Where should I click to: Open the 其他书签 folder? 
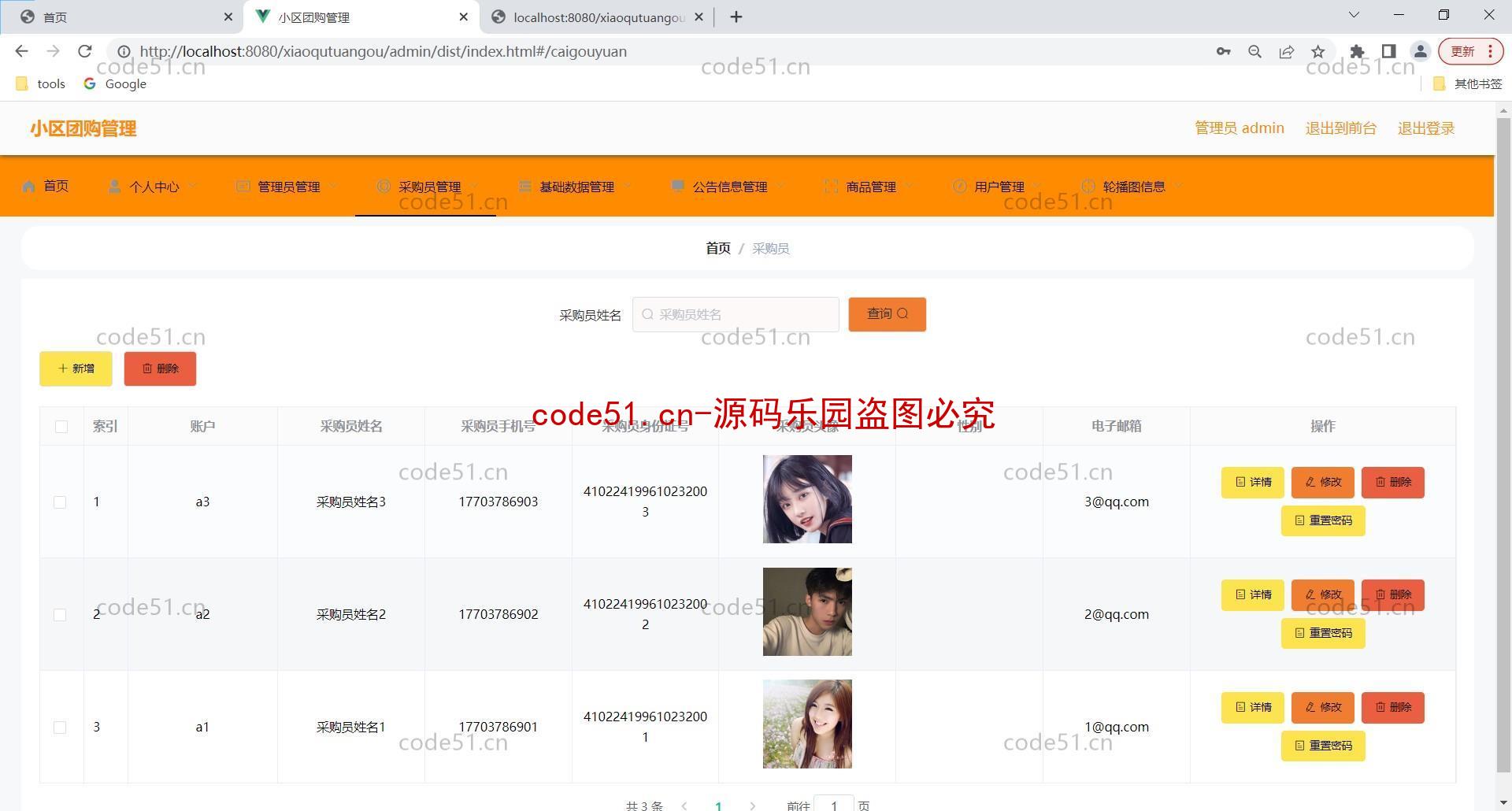point(1467,83)
